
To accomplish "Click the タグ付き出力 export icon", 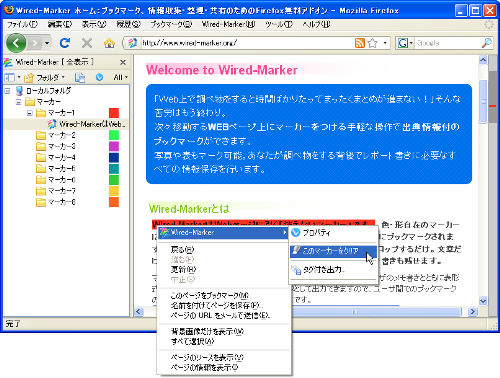I will 296,269.
